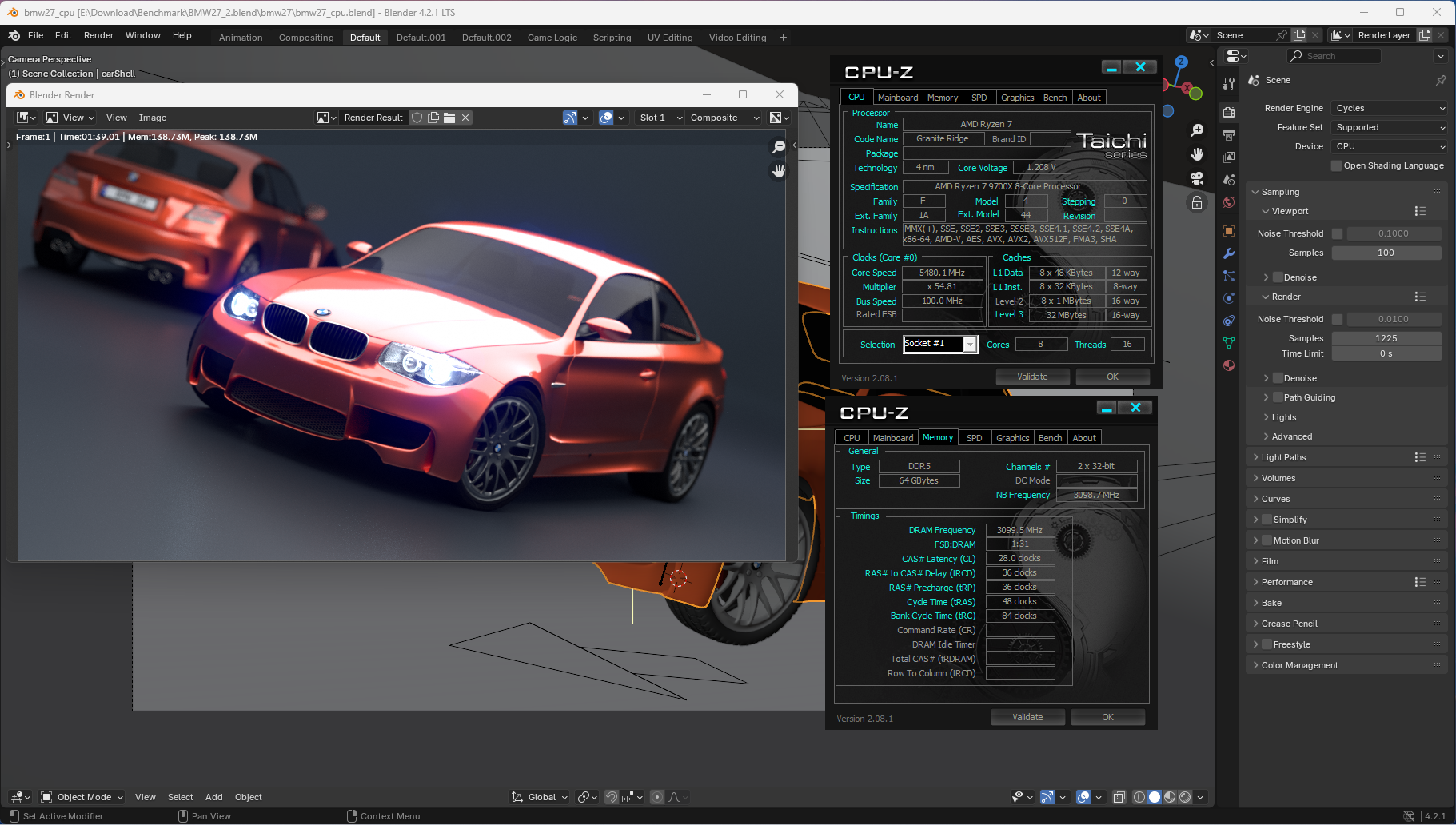Click Validate in the lower CPU-Z window

(1027, 717)
